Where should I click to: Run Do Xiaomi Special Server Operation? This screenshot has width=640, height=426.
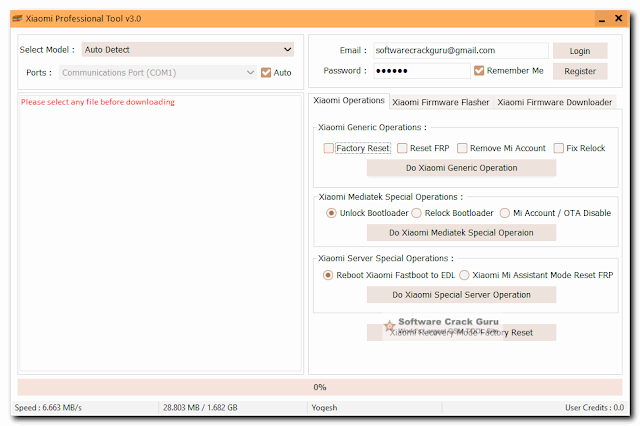pos(461,295)
